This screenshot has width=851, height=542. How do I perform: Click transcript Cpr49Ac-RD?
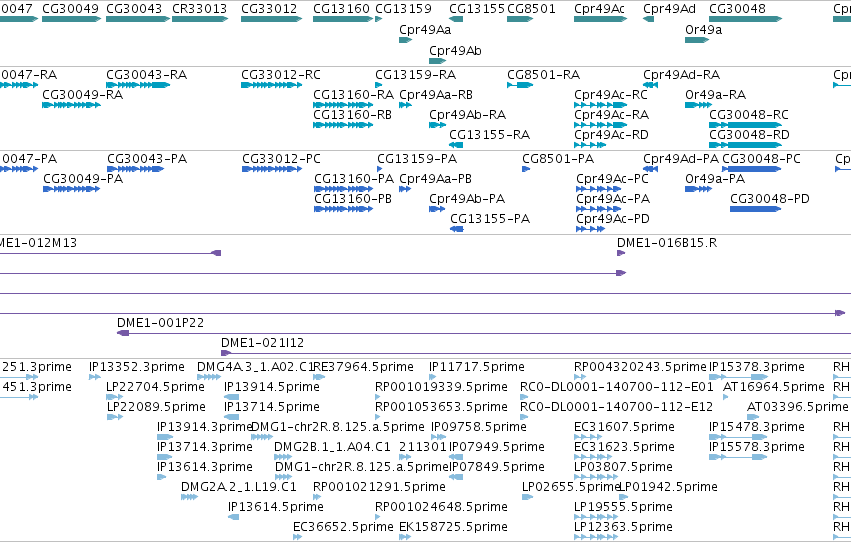[x=590, y=145]
